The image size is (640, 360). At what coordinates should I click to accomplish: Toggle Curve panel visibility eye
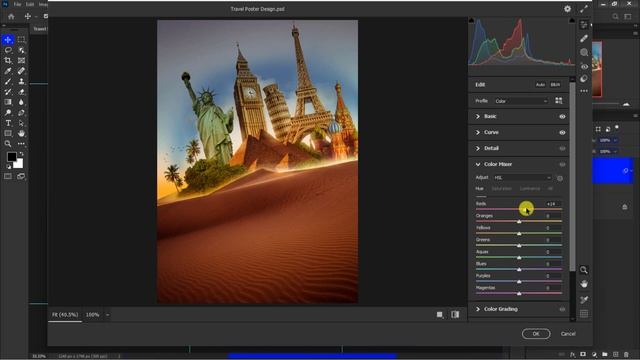[562, 133]
